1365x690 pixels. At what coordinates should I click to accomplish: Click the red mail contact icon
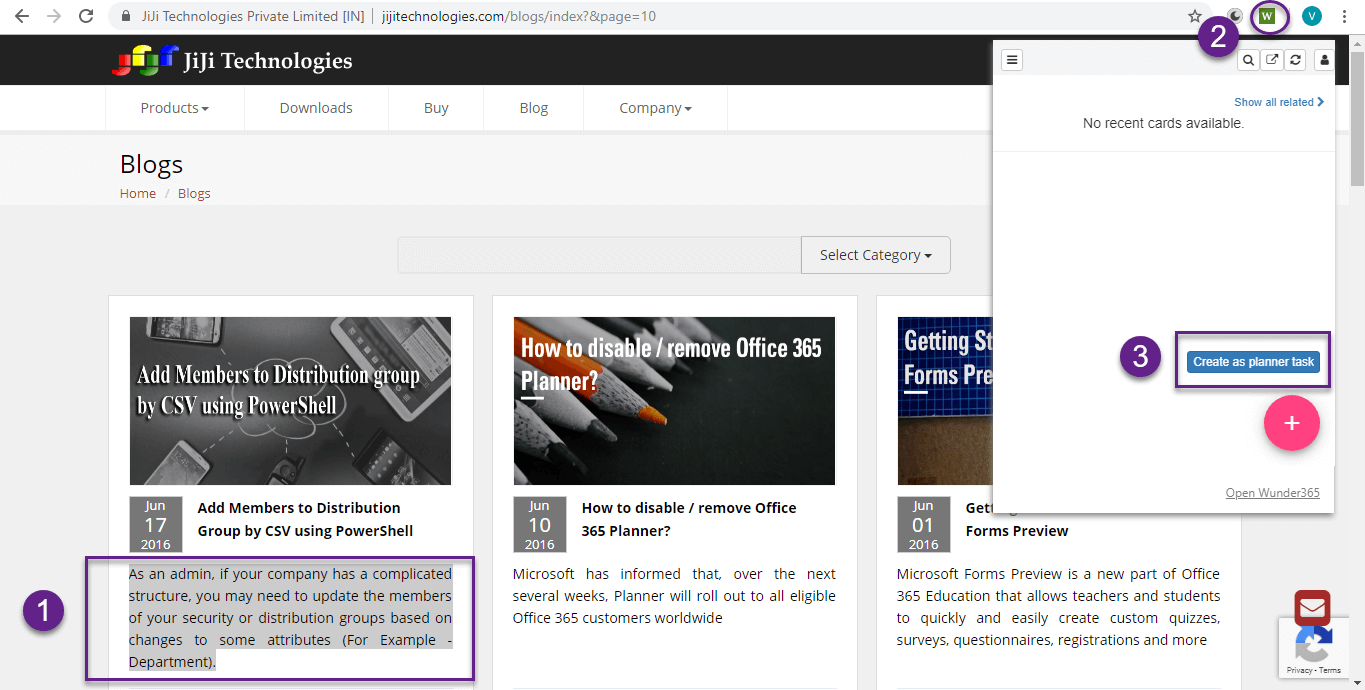1312,608
